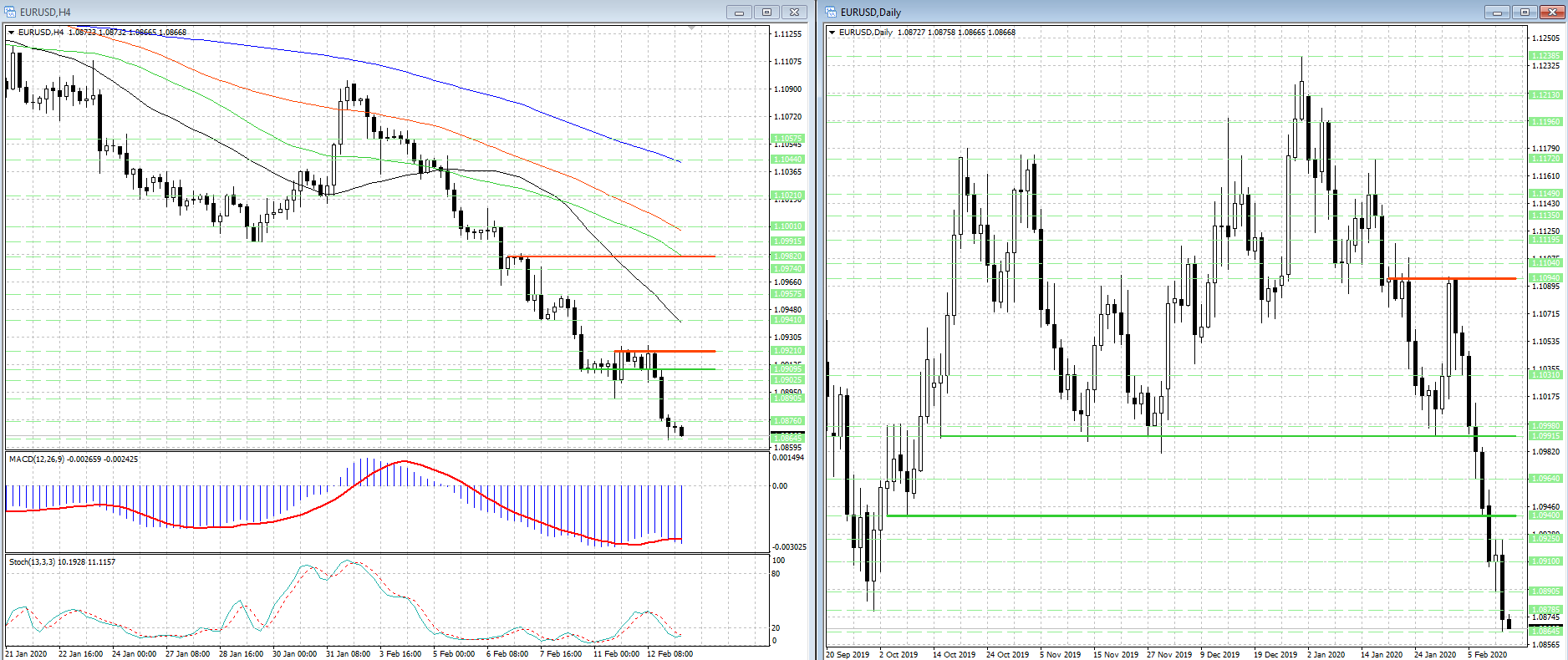Click the Stoch(13,3,3) indicator label
1568x660 pixels.
pos(32,562)
